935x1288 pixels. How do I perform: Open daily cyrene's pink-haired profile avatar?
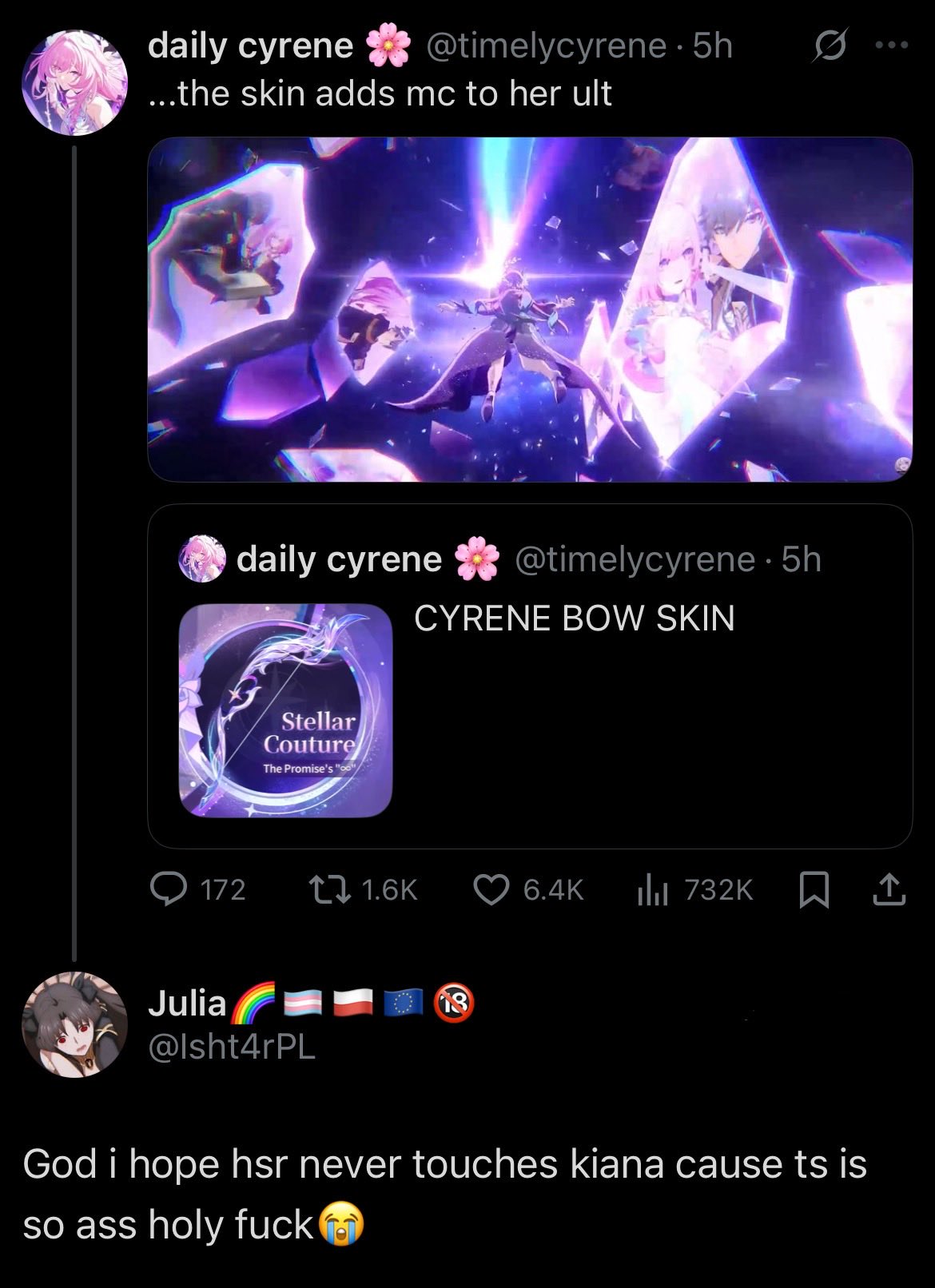[x=74, y=82]
